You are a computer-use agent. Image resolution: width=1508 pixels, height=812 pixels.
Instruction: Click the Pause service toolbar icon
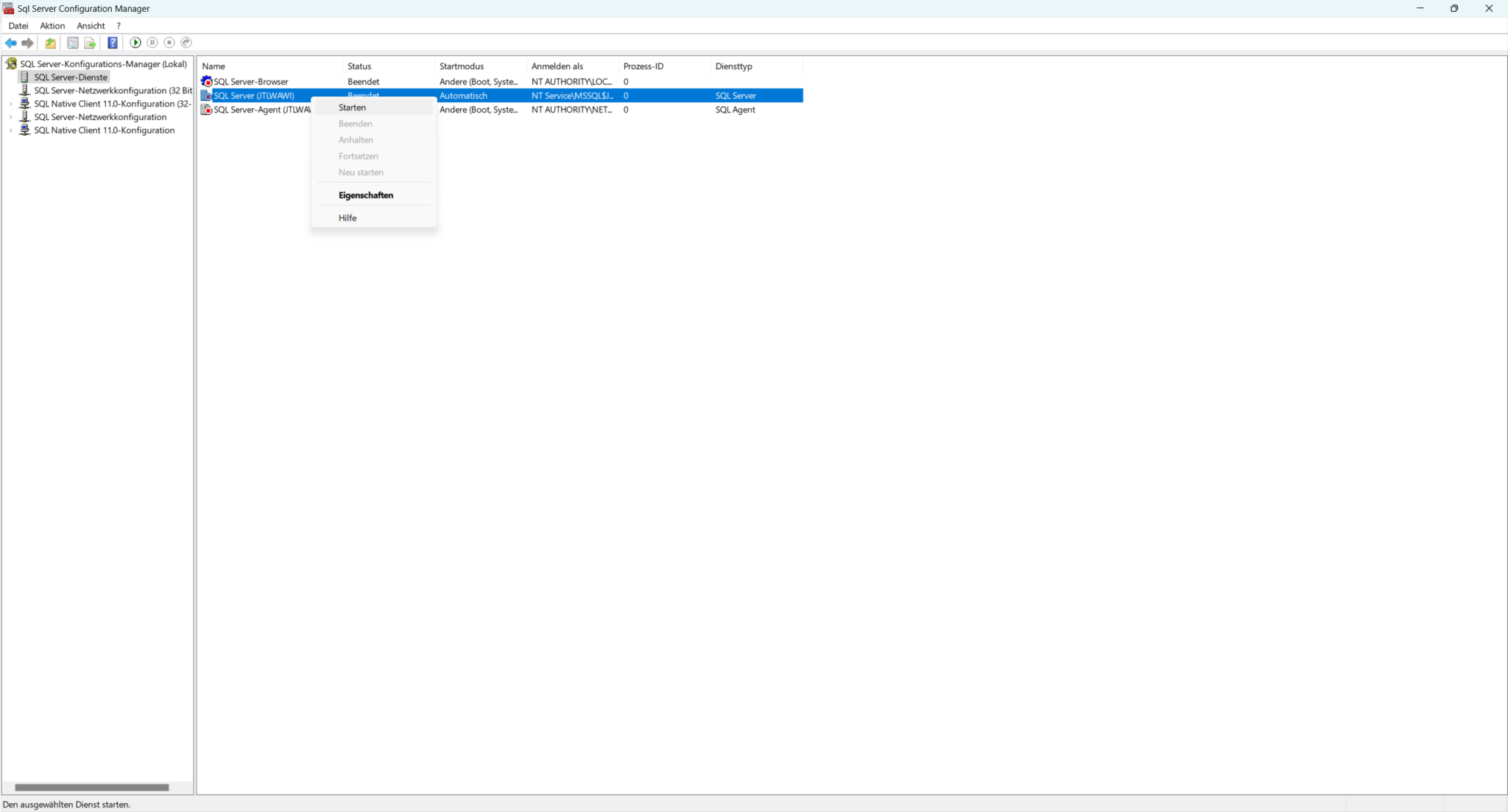tap(152, 43)
